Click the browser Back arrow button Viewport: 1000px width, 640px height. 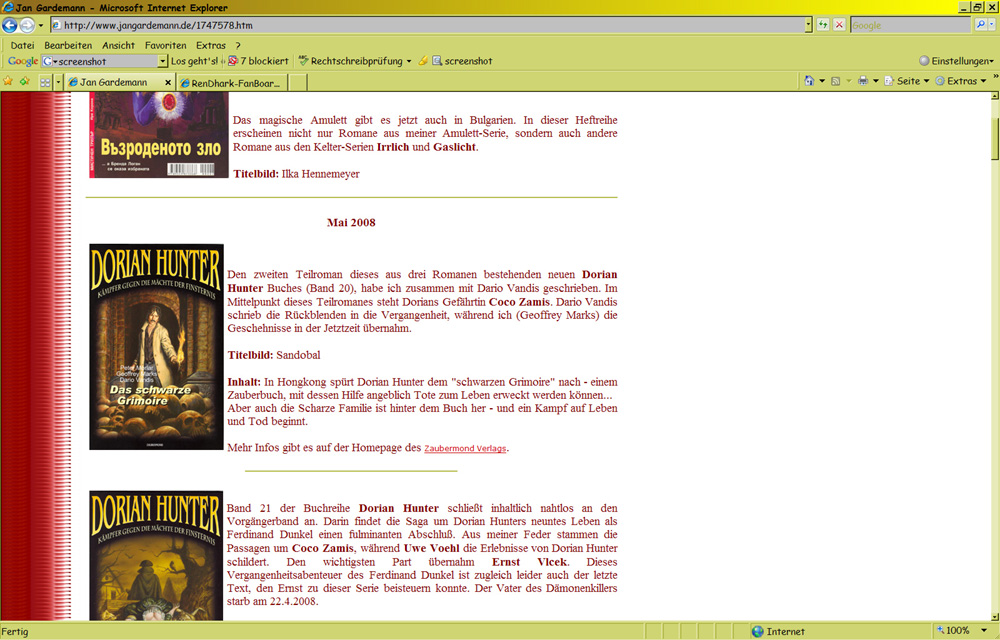pyautogui.click(x=11, y=25)
